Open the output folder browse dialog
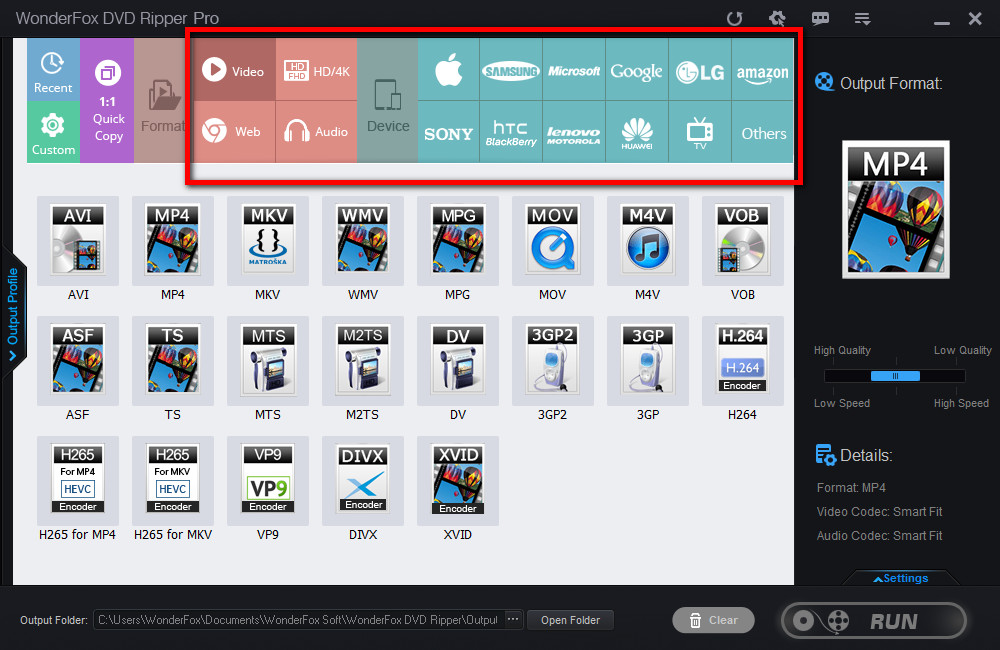Image resolution: width=1000 pixels, height=650 pixels. [512, 620]
